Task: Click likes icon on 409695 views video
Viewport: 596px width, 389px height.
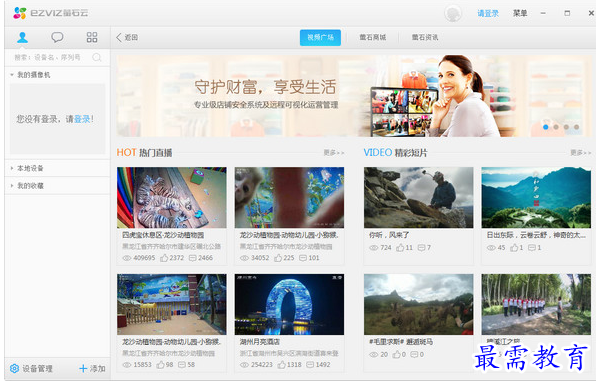Action: [164, 258]
